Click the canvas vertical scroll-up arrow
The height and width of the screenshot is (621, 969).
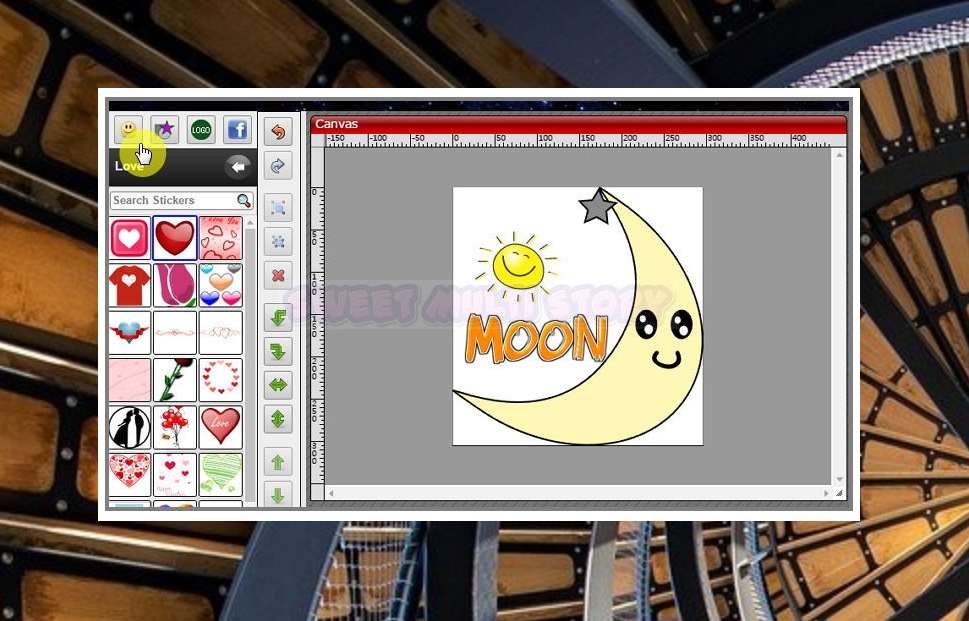pos(839,155)
